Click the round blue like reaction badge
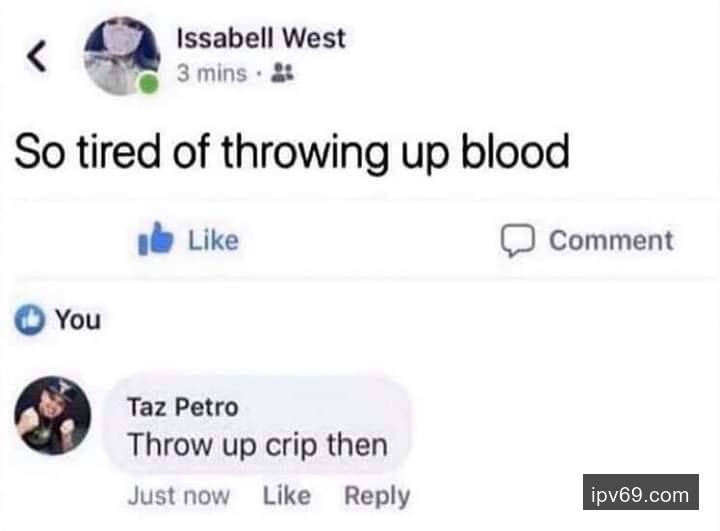The width and height of the screenshot is (720, 531). click(x=30, y=320)
